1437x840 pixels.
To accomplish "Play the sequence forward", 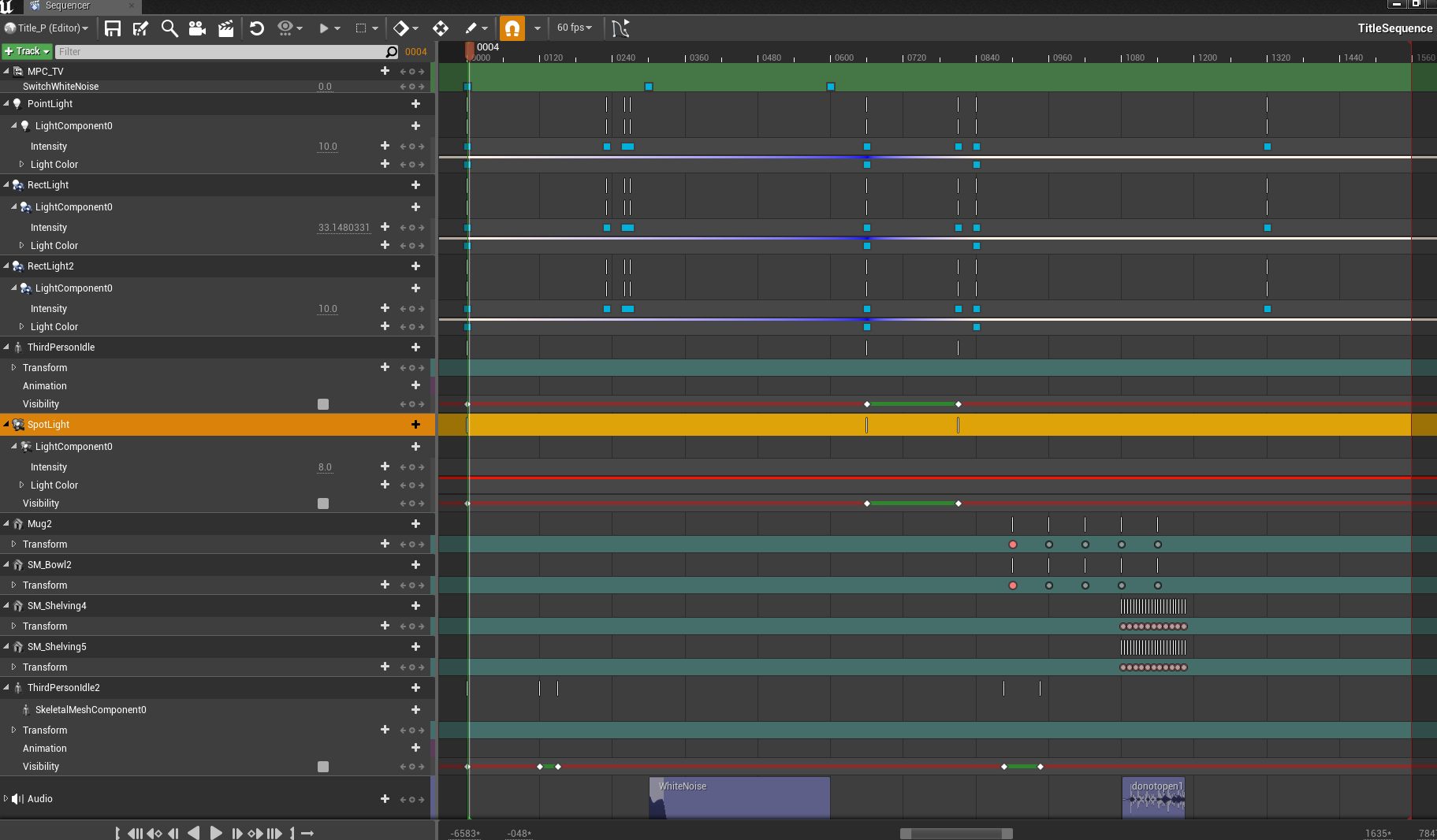I will tap(216, 833).
